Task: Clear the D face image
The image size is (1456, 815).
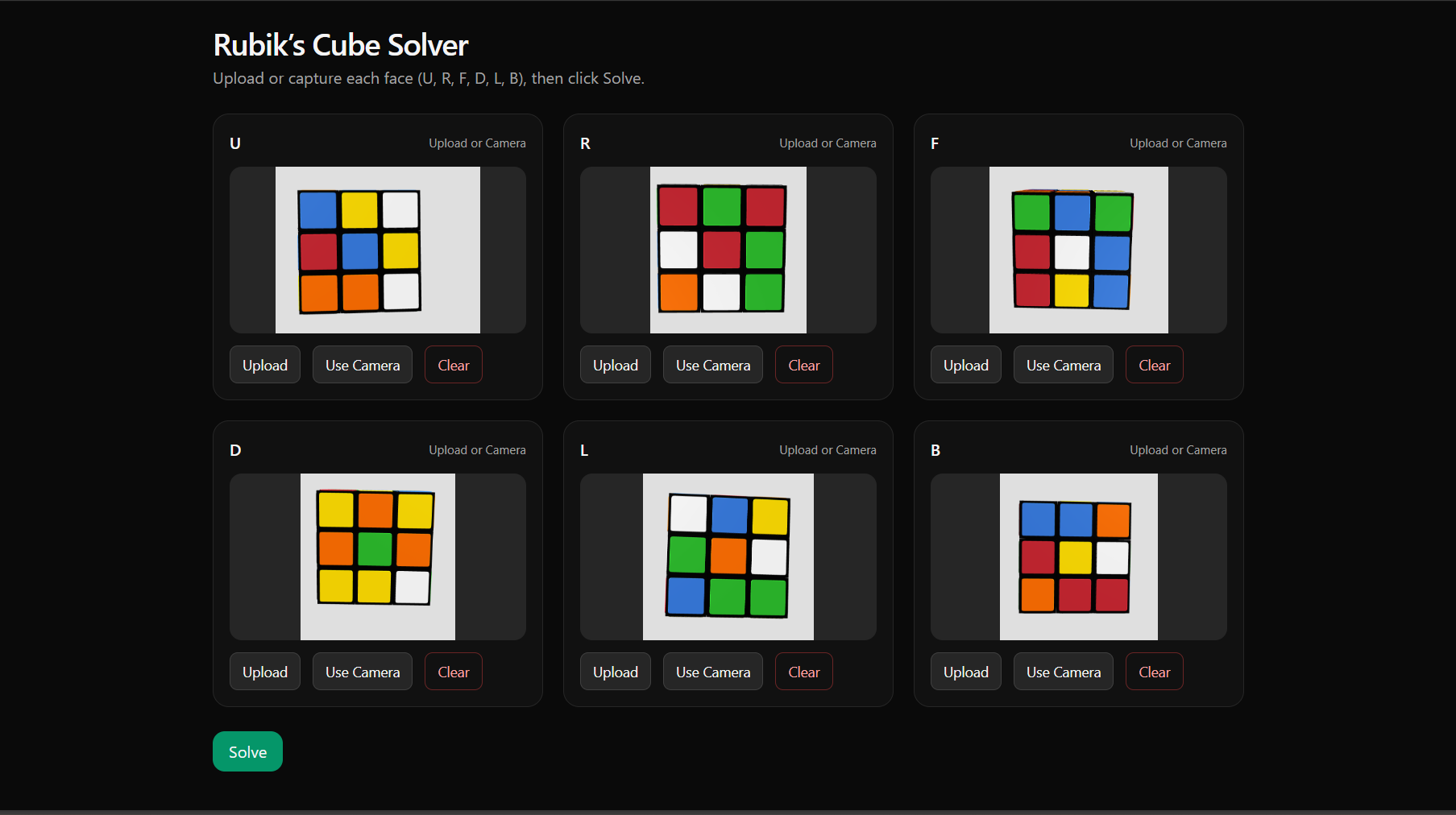Action: pyautogui.click(x=453, y=672)
